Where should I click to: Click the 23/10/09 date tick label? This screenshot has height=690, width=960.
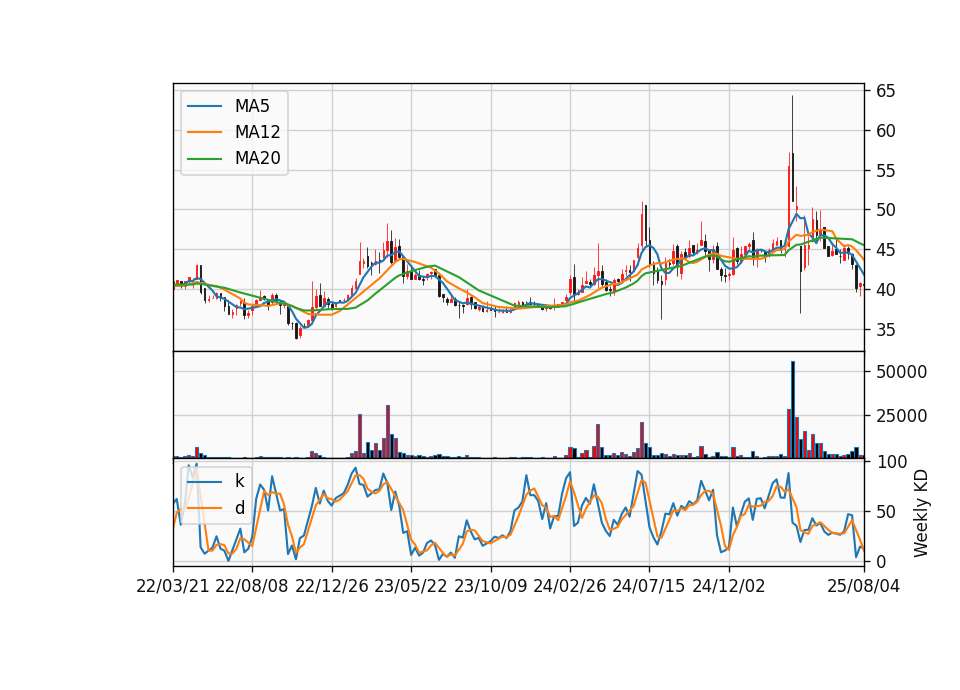tap(490, 586)
